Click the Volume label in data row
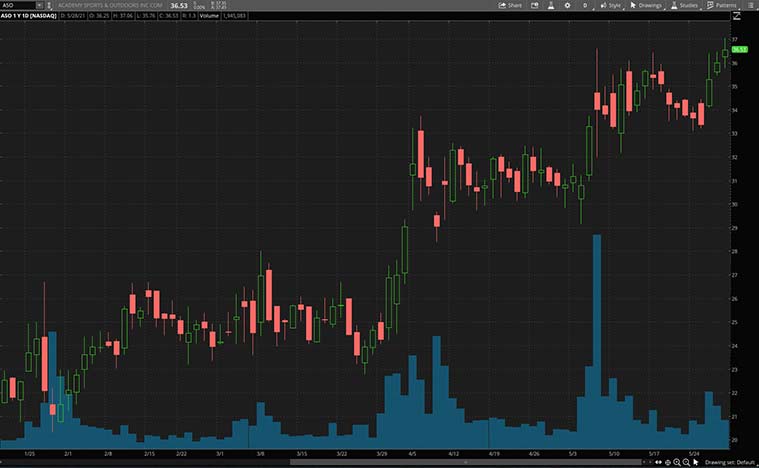The image size is (759, 468). tap(209, 16)
